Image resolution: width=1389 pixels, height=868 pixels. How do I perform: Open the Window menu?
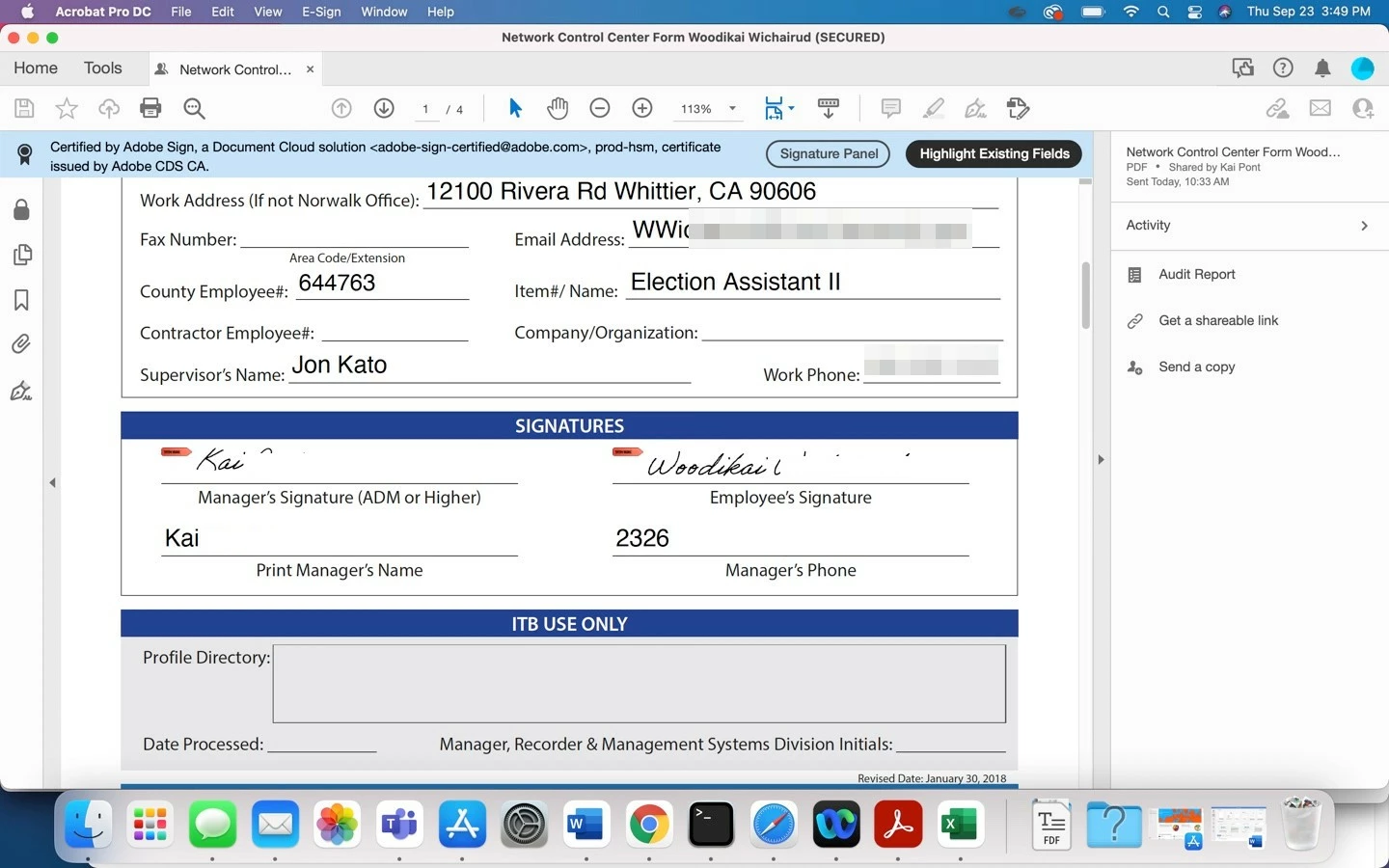(384, 12)
